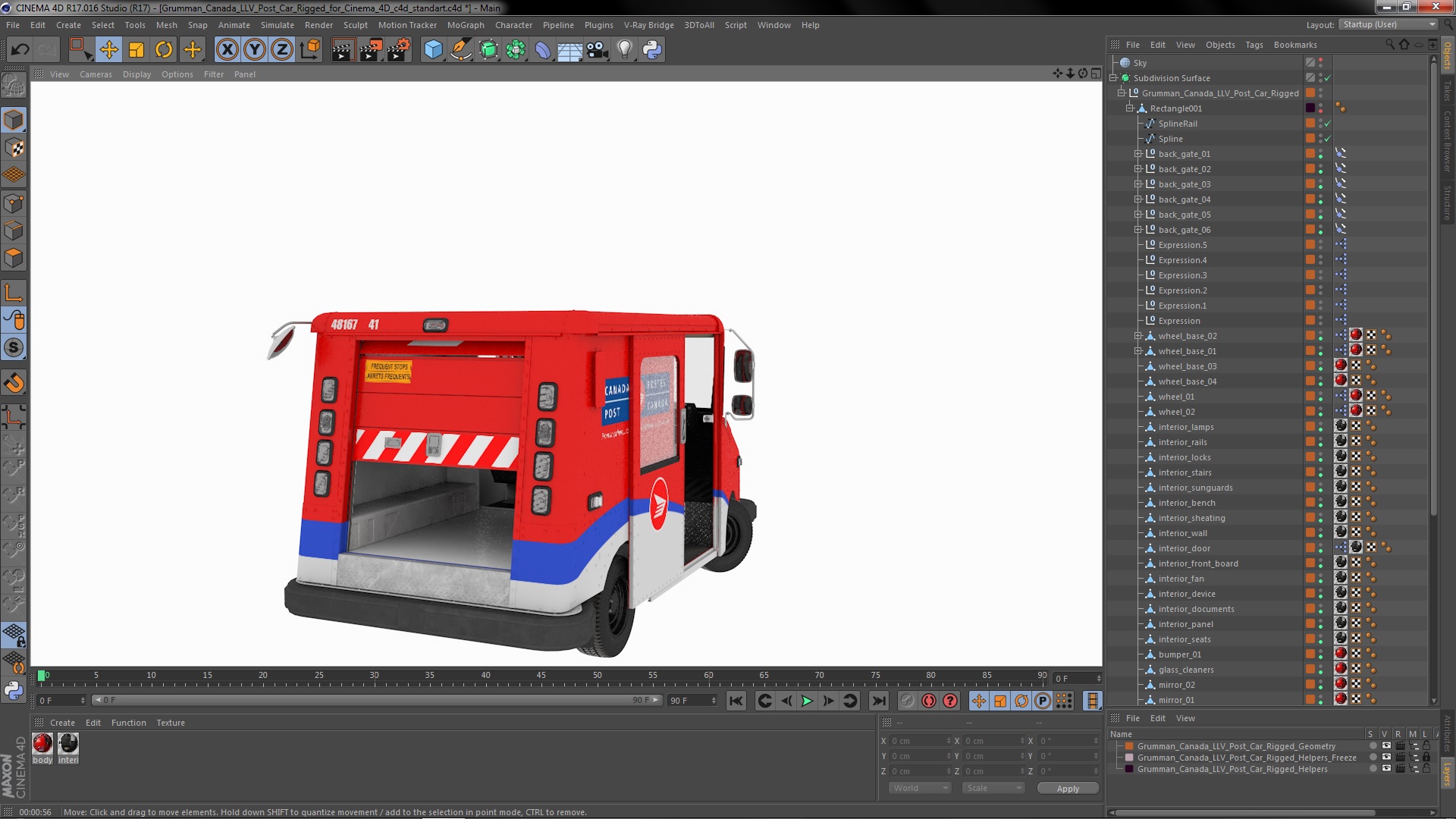The image size is (1456, 819).
Task: Toggle the Z axis lock
Action: click(282, 50)
